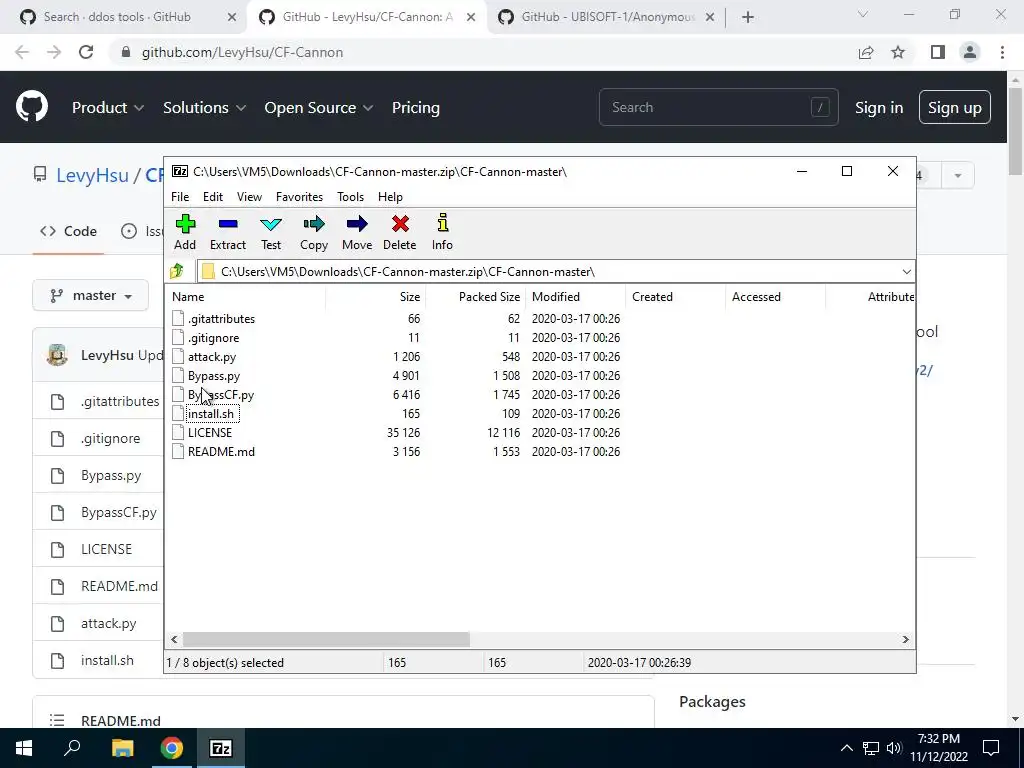Open Windows taskbar search

(72, 748)
